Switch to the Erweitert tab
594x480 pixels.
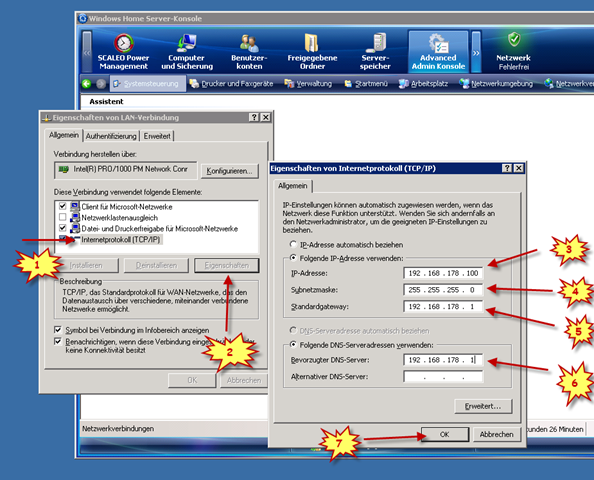157,136
